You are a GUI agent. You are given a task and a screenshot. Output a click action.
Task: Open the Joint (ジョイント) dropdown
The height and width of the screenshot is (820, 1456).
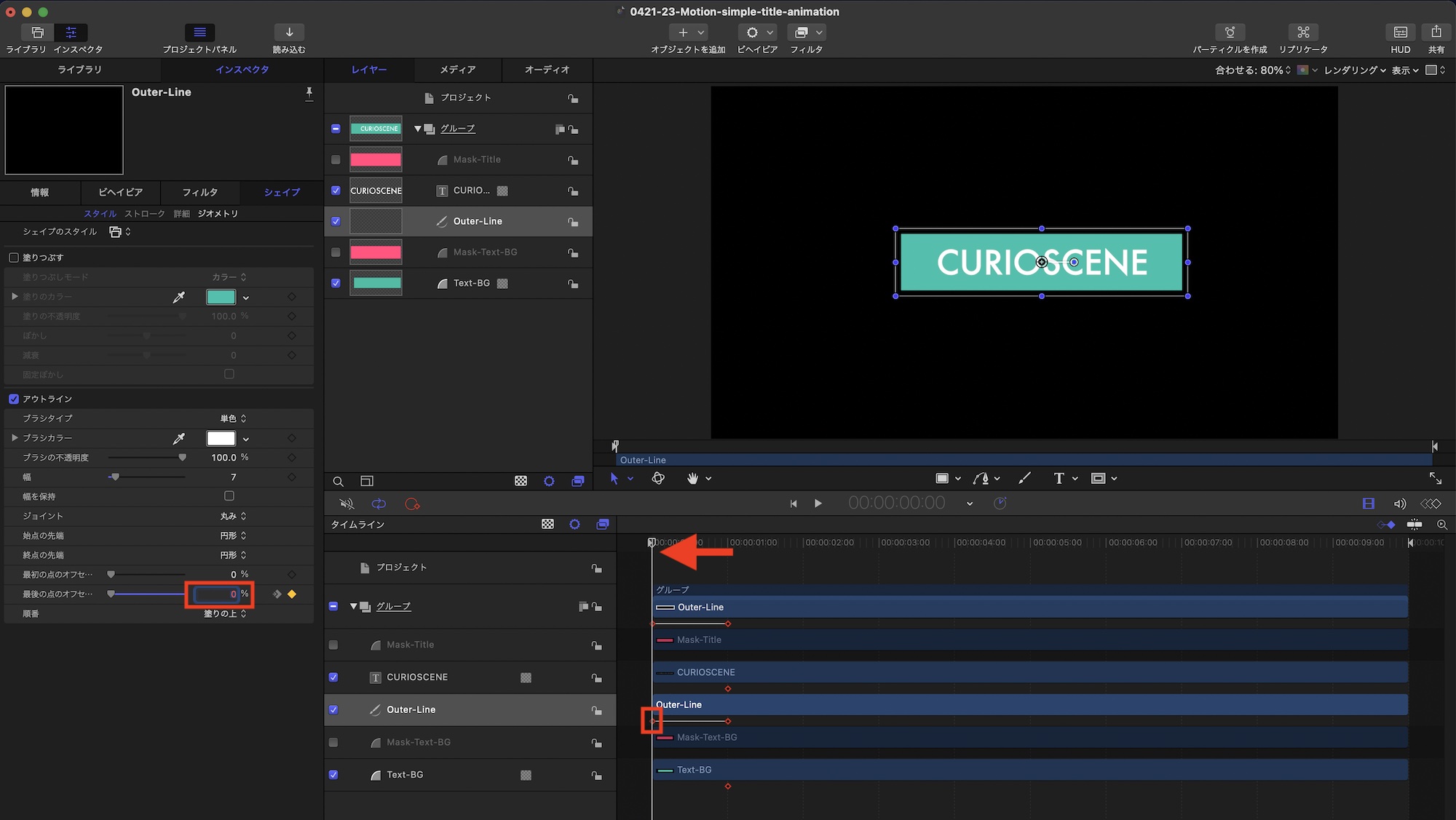coord(234,516)
